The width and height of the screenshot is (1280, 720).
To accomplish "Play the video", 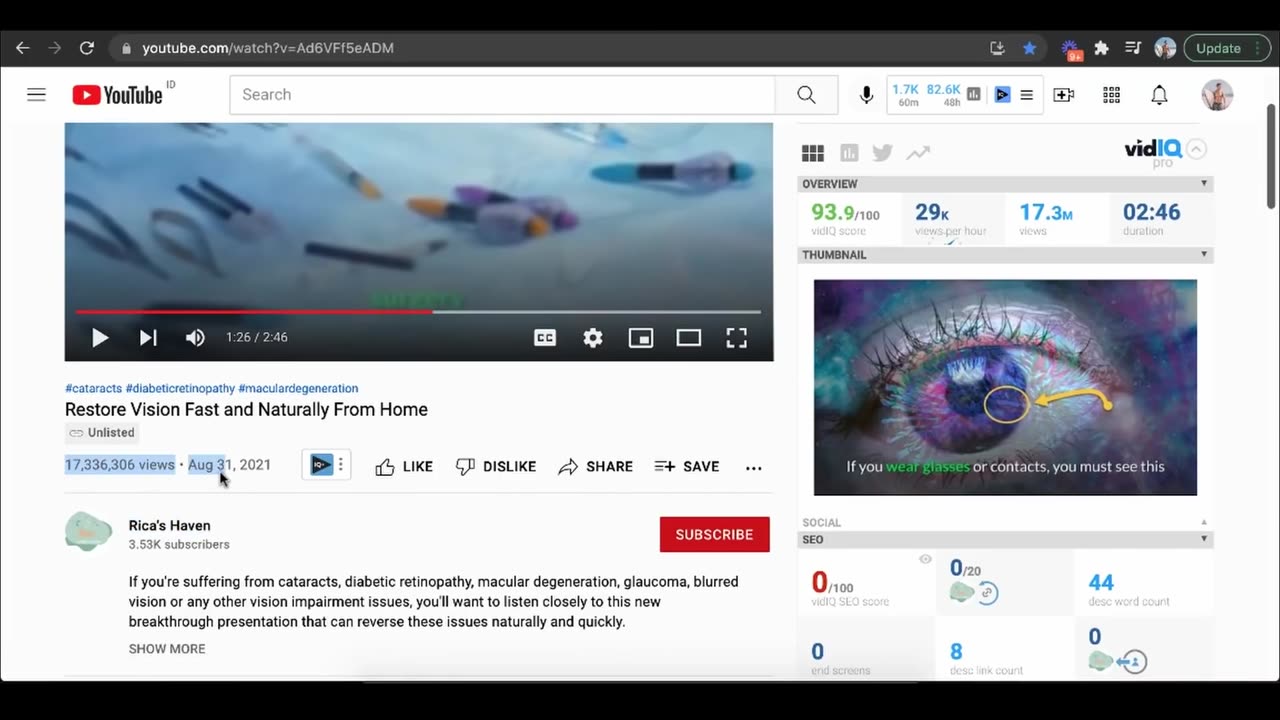I will pyautogui.click(x=100, y=338).
